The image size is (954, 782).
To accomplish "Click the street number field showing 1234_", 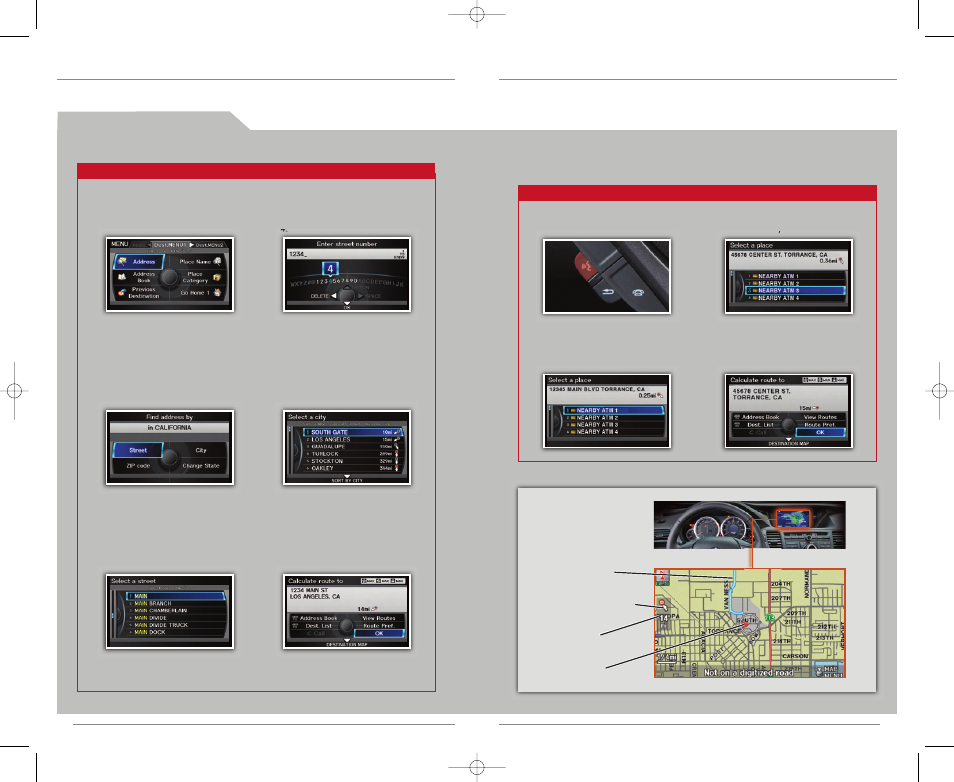I will (x=347, y=254).
